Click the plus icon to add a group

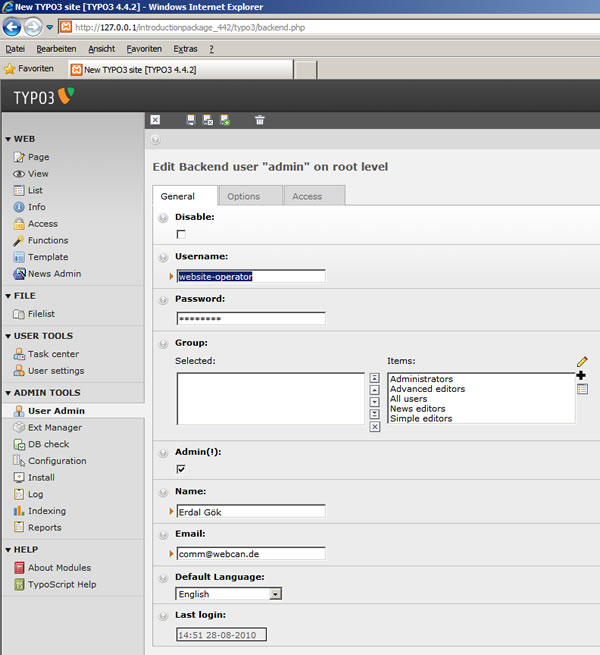582,375
